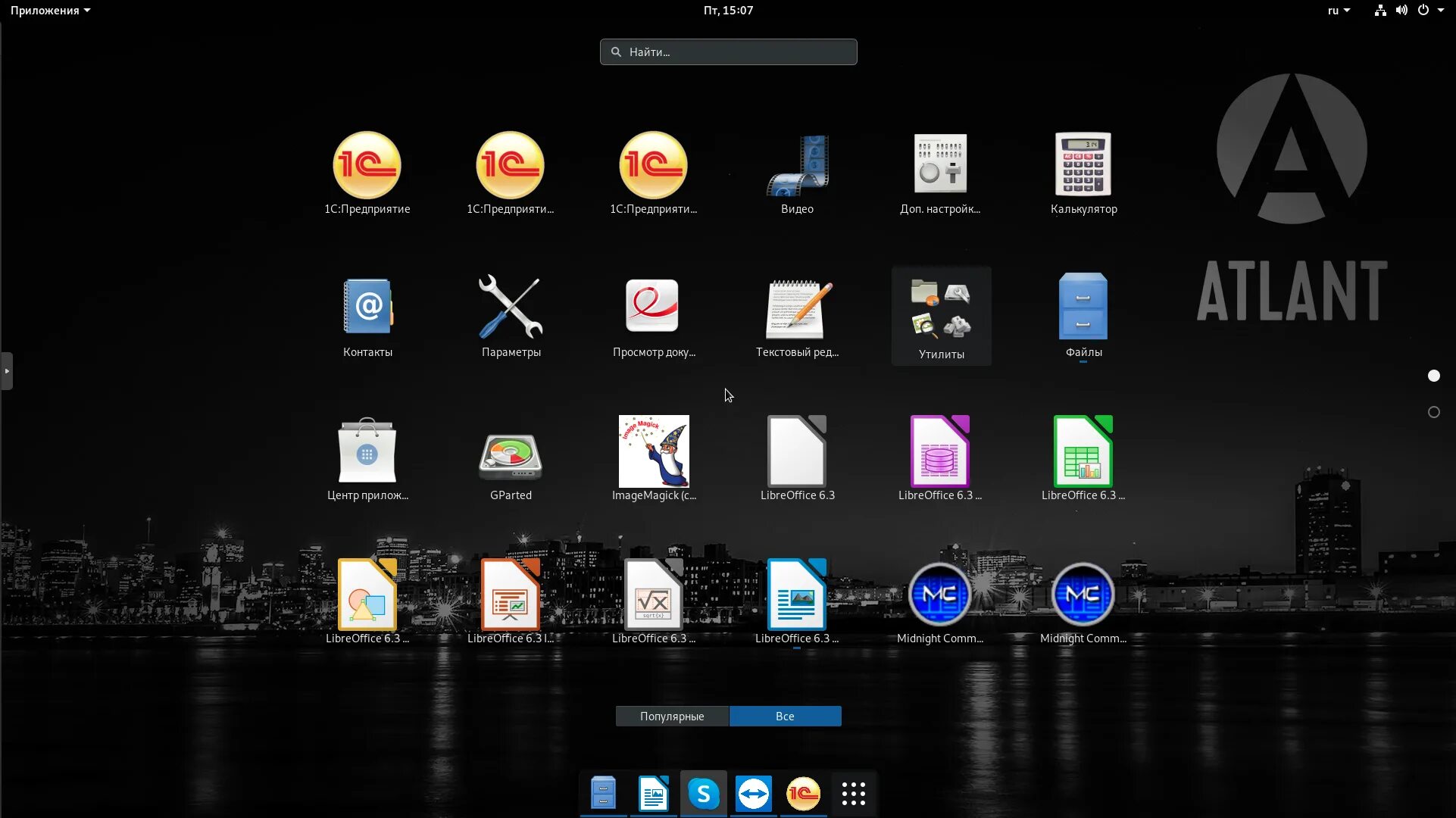Open the Текстовый редактор app

pyautogui.click(x=797, y=317)
